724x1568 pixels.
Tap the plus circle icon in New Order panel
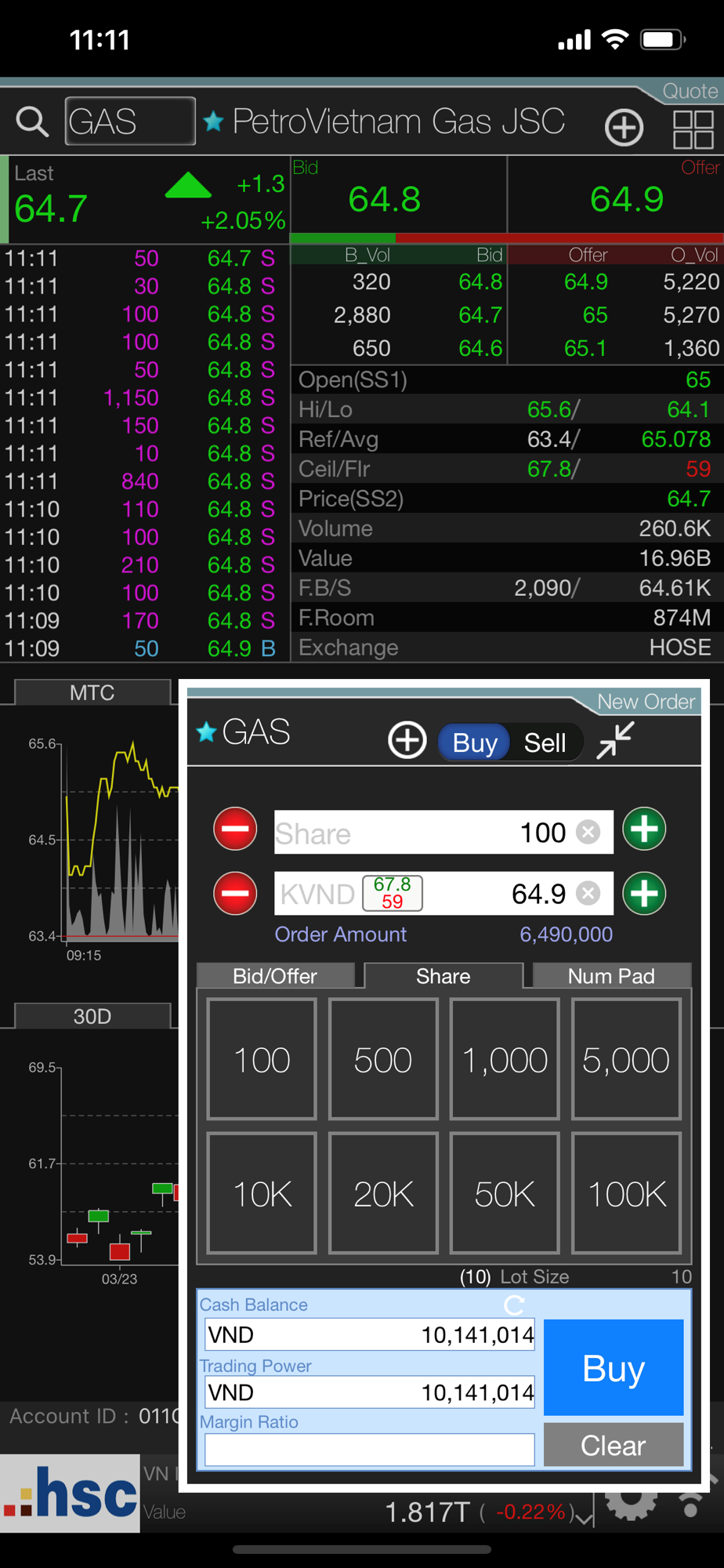(407, 740)
